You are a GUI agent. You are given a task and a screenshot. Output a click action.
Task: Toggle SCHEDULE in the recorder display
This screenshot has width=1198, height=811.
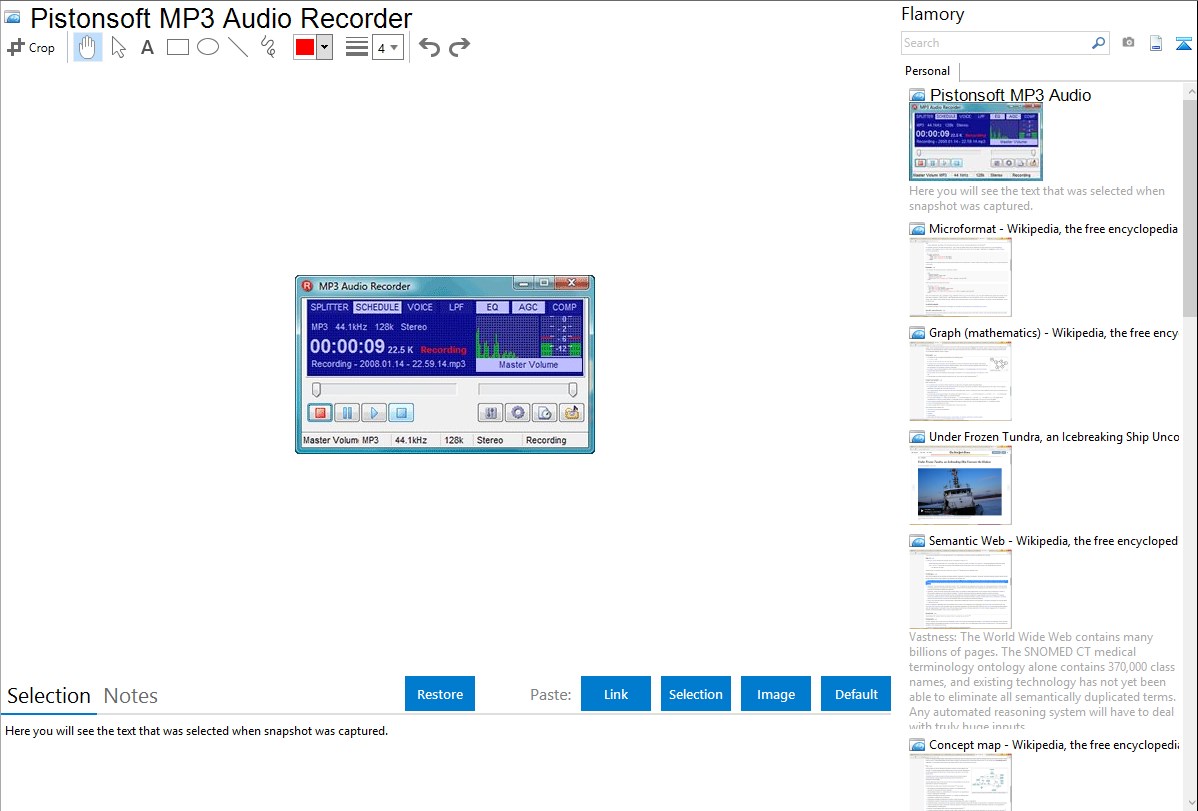[377, 307]
